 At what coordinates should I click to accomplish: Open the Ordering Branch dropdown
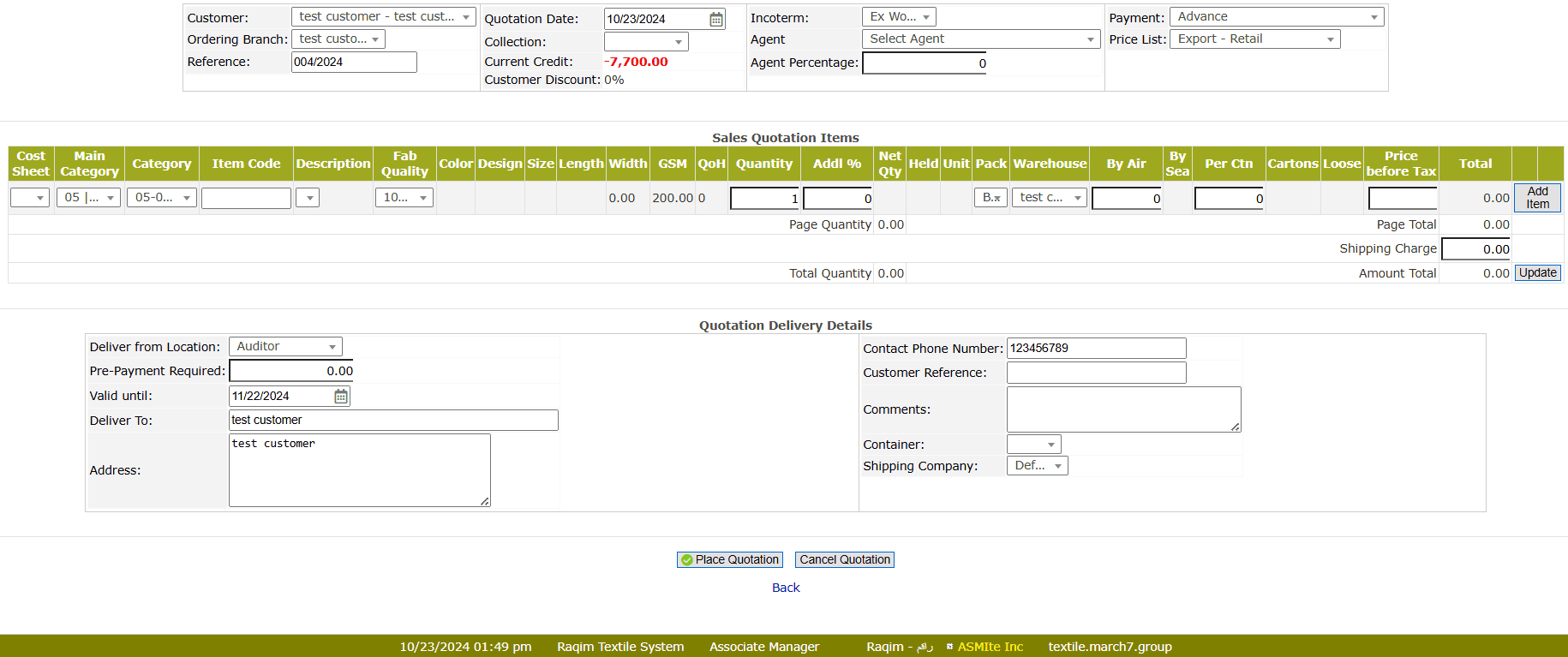click(338, 39)
